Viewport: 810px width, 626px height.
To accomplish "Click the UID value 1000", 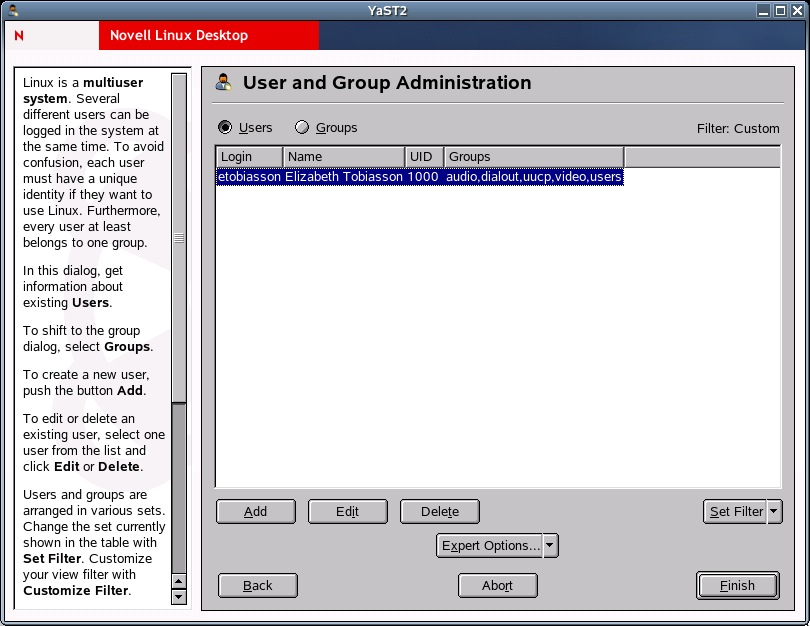I will 423,177.
